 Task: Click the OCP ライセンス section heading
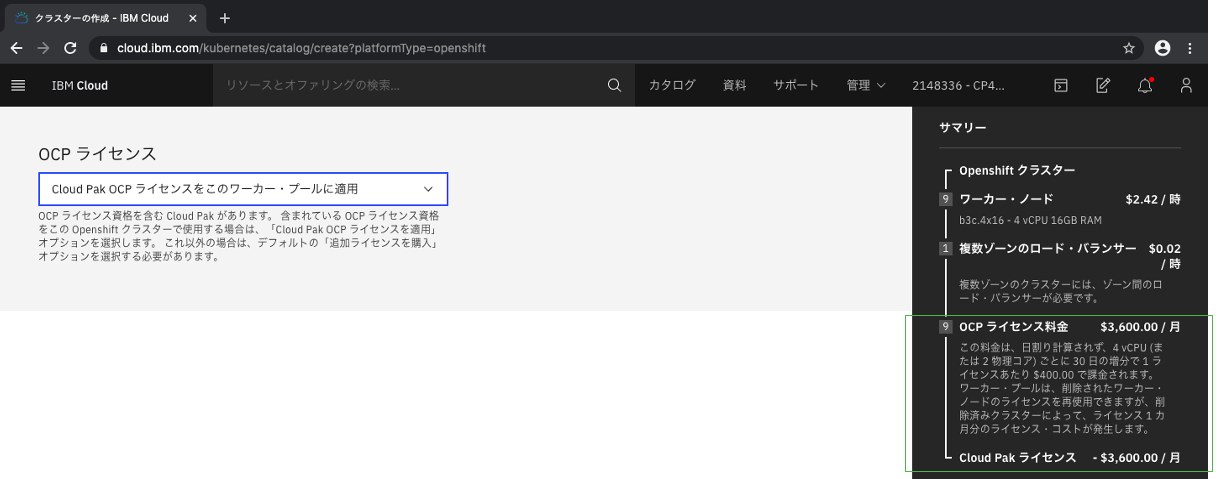(x=97, y=153)
